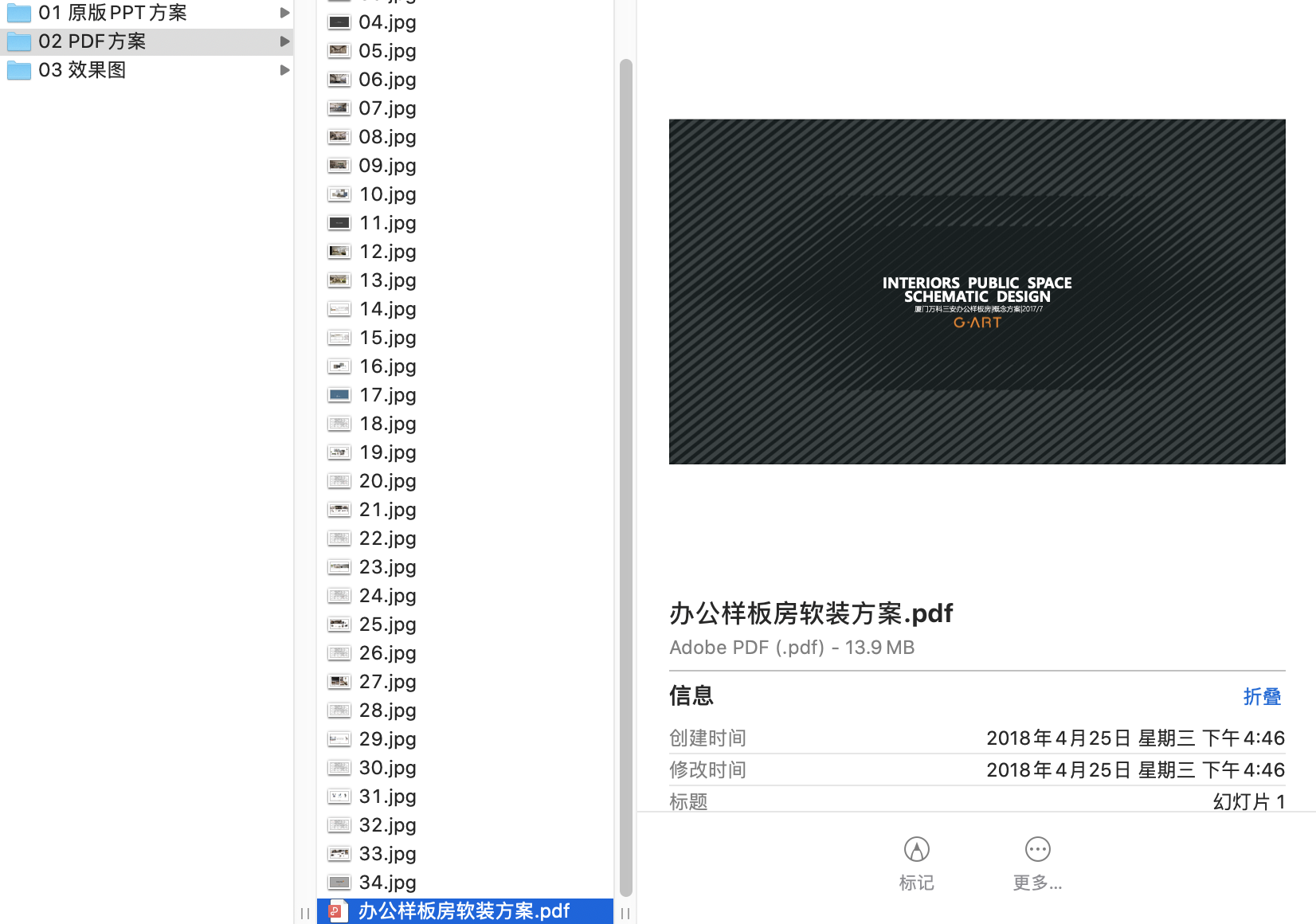Viewport: 1316px width, 924px height.
Task: Select file name 29.jpg
Action: pos(388,740)
